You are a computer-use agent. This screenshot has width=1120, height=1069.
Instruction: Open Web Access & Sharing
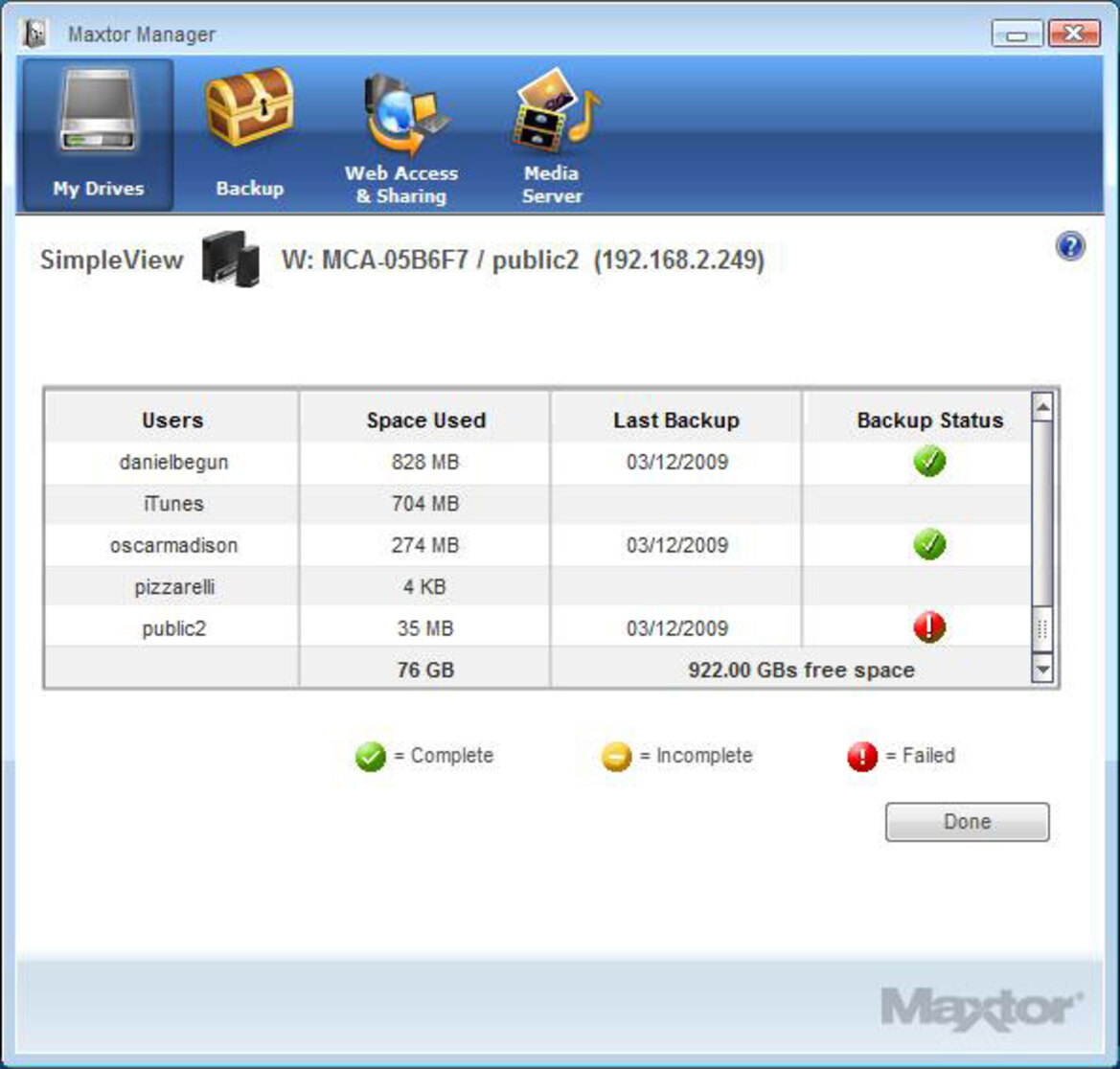(x=401, y=136)
